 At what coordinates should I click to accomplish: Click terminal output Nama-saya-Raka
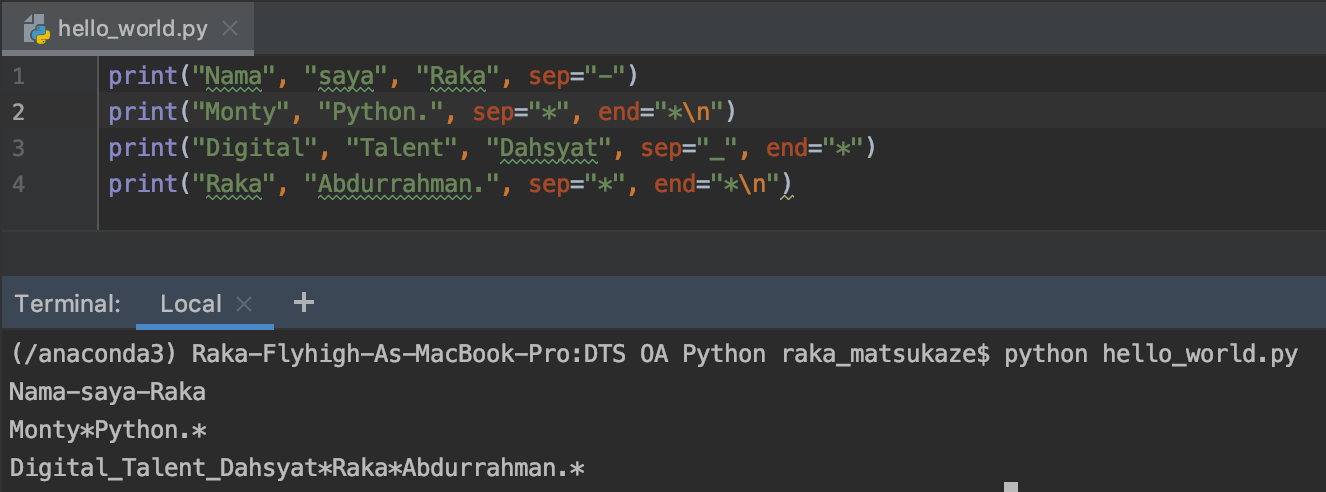(x=107, y=391)
